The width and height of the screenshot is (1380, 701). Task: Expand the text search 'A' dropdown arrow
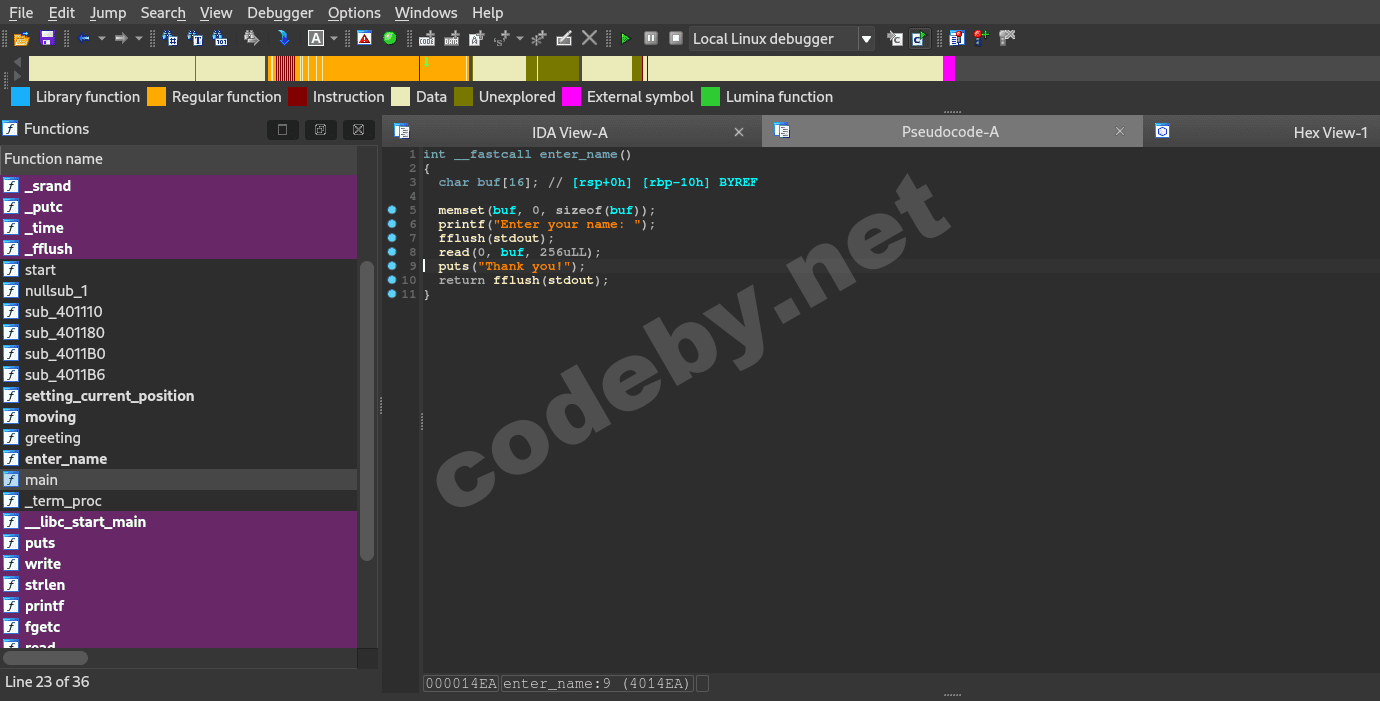coord(334,38)
